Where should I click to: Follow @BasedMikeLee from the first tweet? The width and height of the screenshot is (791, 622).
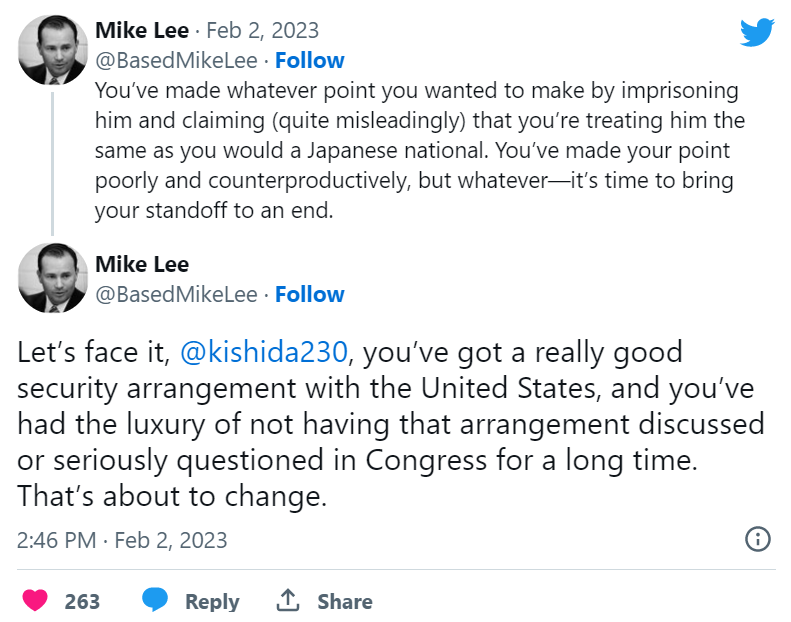pos(310,60)
